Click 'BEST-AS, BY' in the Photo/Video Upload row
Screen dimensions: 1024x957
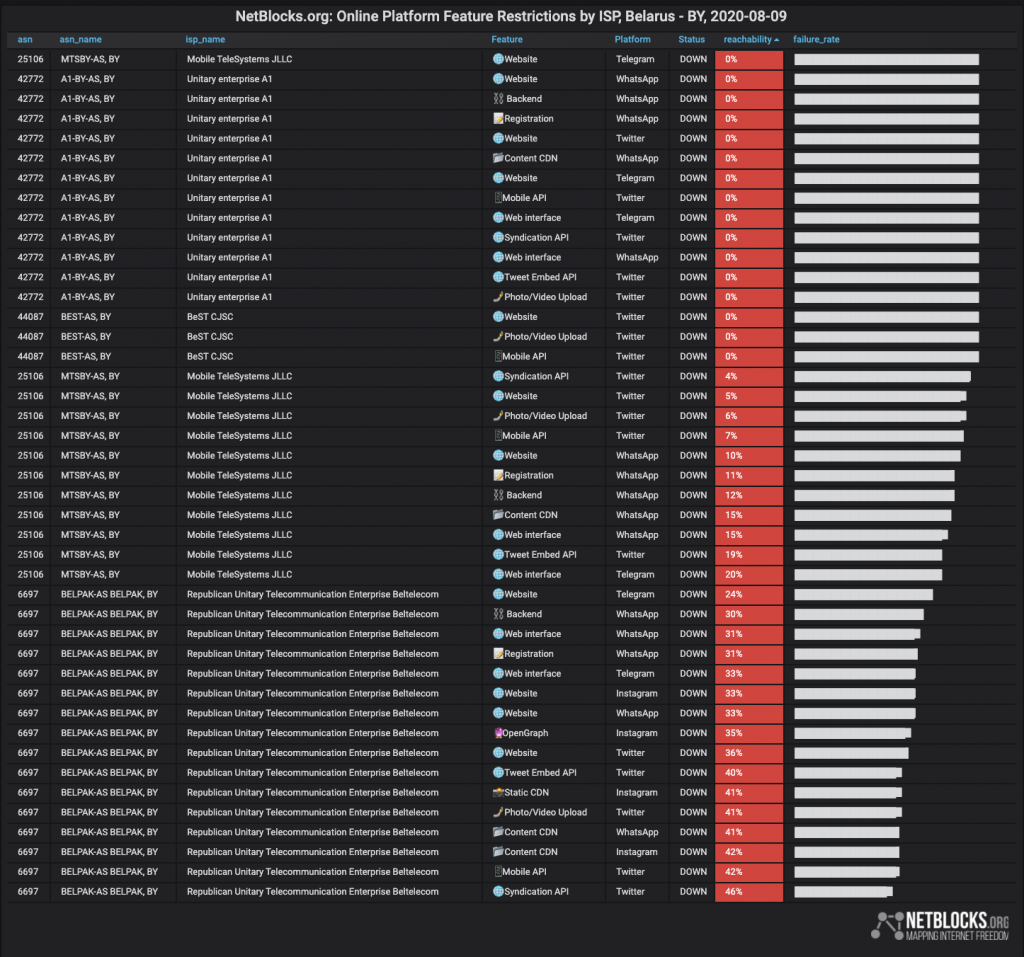click(86, 336)
